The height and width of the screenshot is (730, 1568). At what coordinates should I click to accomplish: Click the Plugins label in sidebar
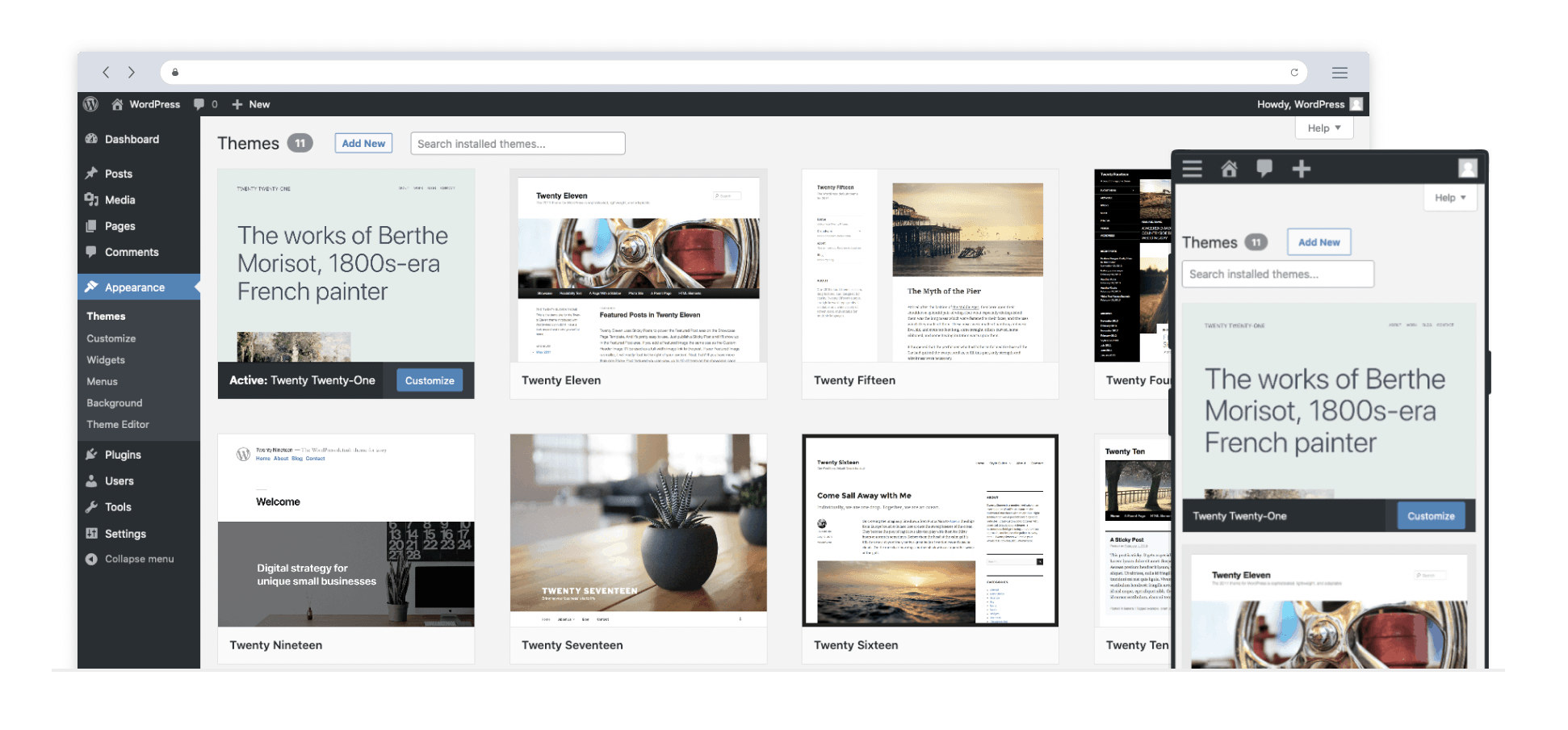point(123,455)
